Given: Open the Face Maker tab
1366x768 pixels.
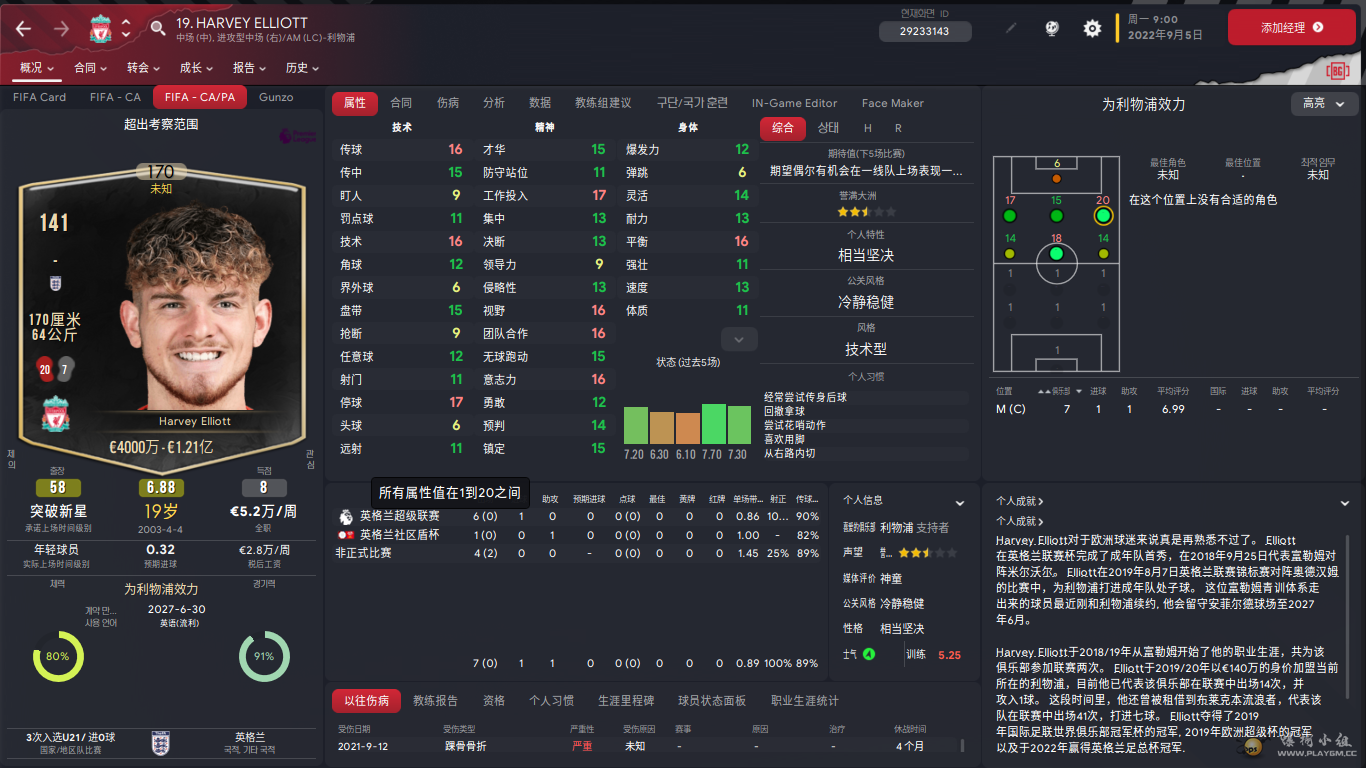Looking at the screenshot, I should 893,103.
